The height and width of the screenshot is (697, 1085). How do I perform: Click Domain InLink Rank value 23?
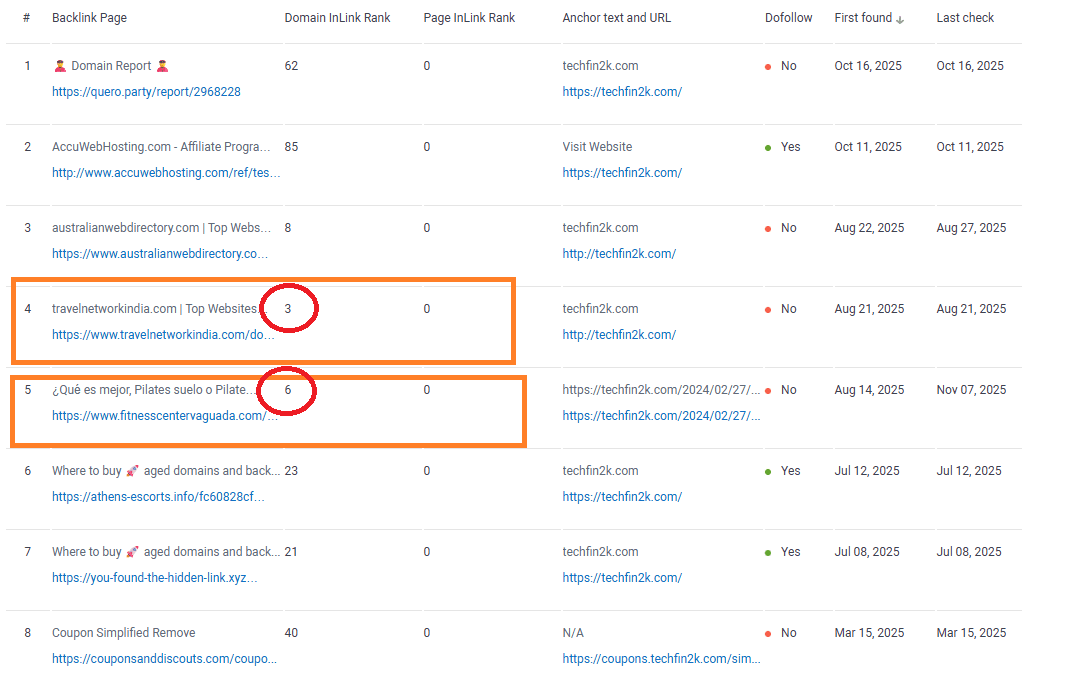[291, 471]
